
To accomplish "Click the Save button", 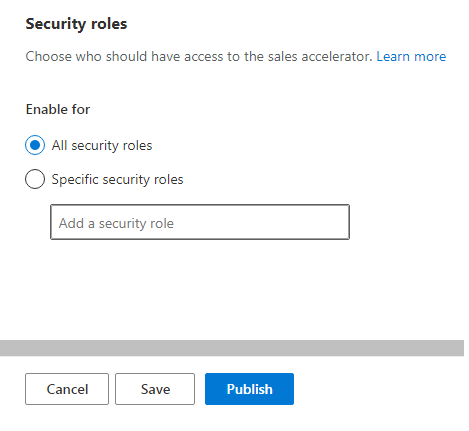I will (155, 389).
